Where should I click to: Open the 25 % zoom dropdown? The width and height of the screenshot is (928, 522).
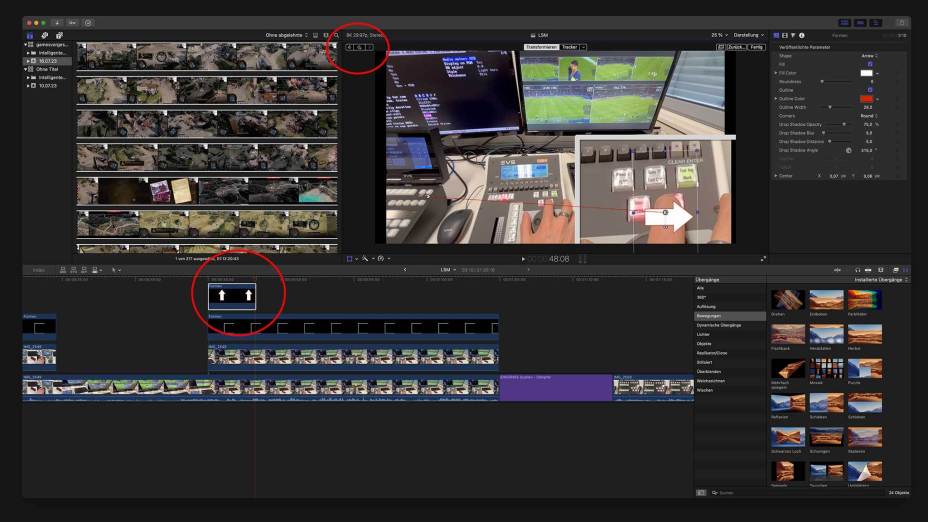click(x=719, y=36)
